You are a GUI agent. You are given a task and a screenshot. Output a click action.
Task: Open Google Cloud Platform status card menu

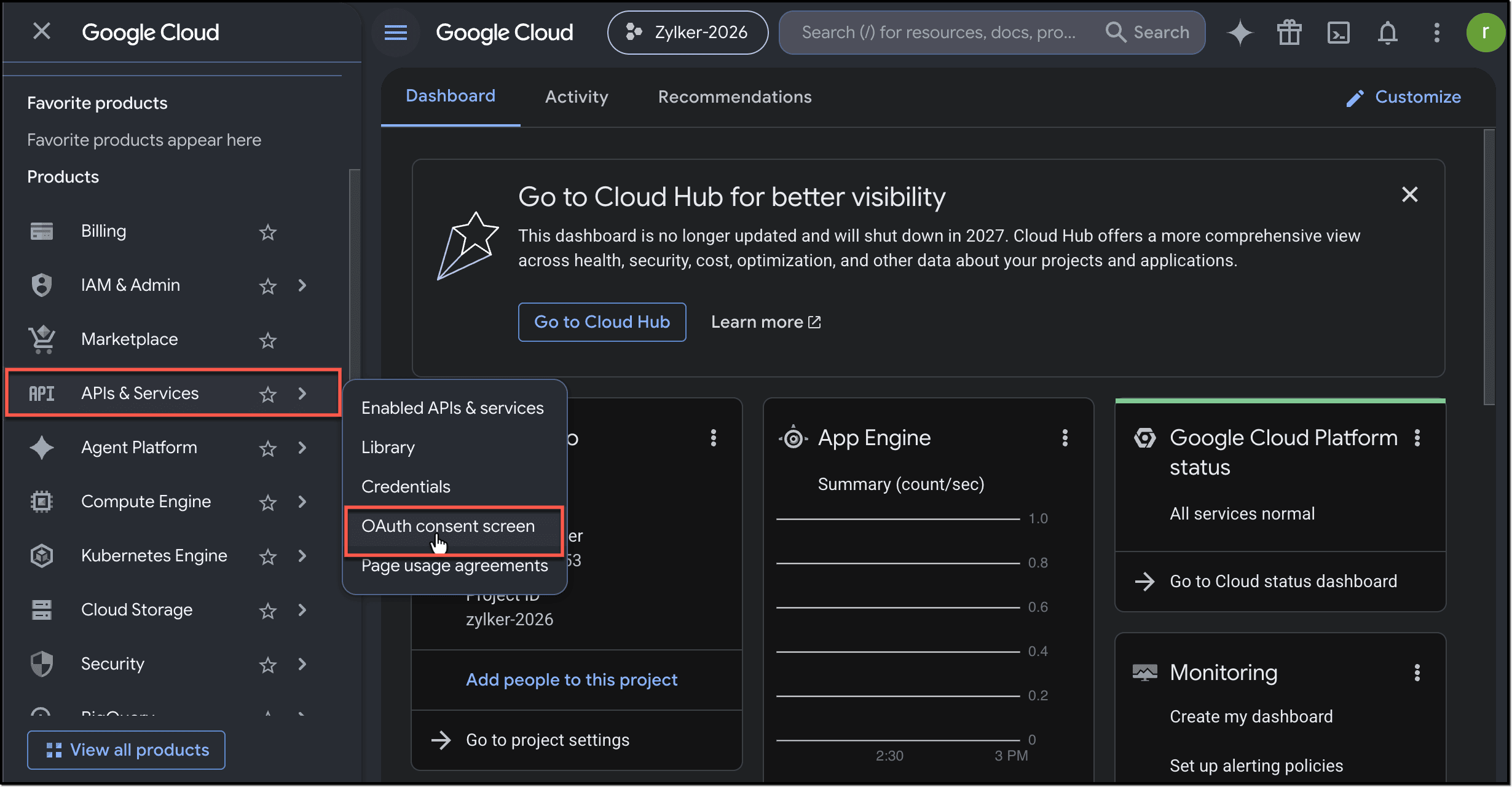1417,438
